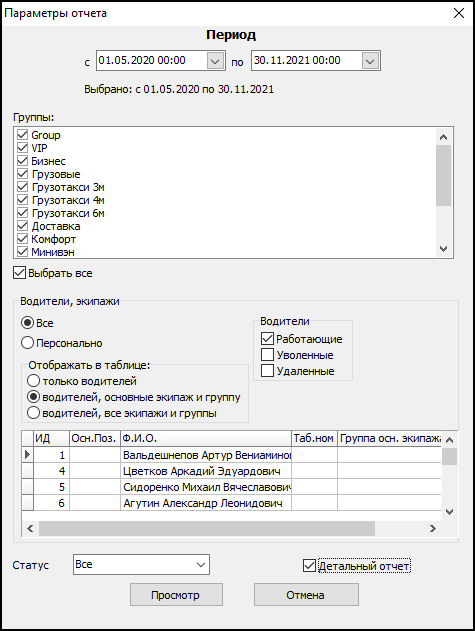Toggle the Минивэн group checkbox
This screenshot has height=631, width=475.
23,252
